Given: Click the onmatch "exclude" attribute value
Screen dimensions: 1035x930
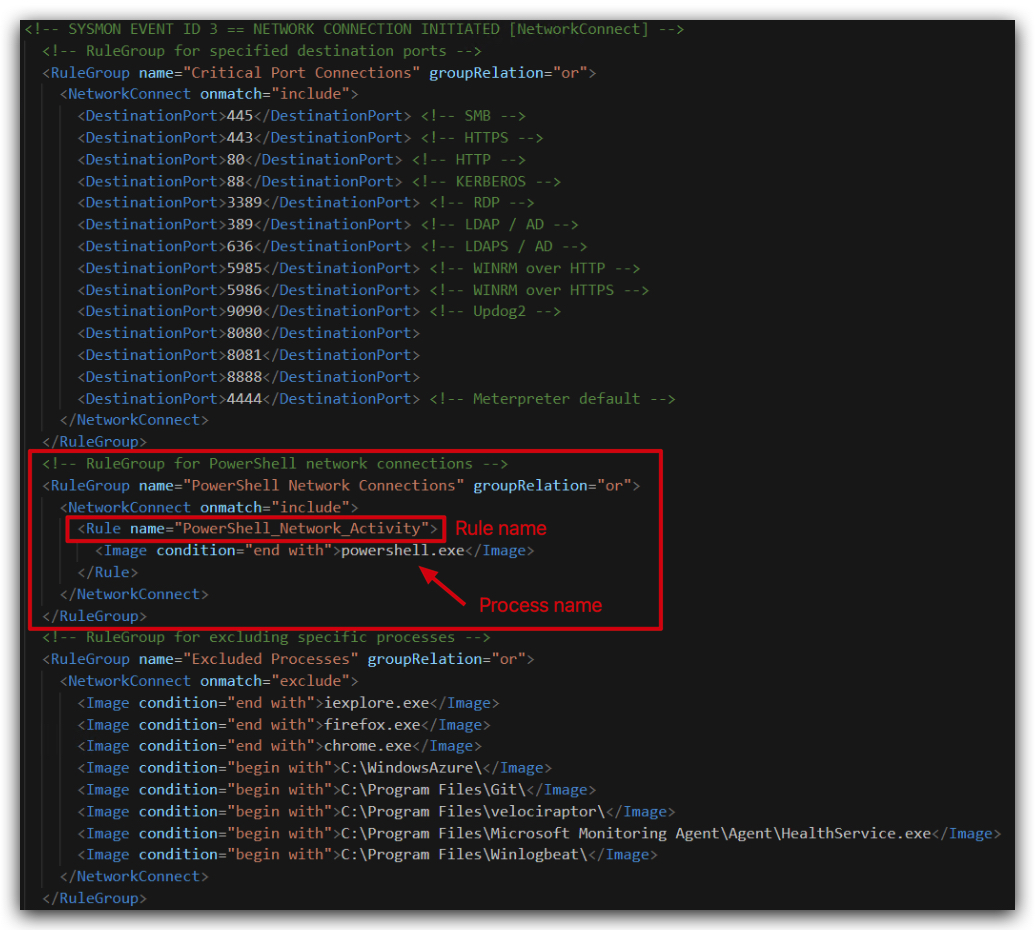Looking at the screenshot, I should point(310,681).
